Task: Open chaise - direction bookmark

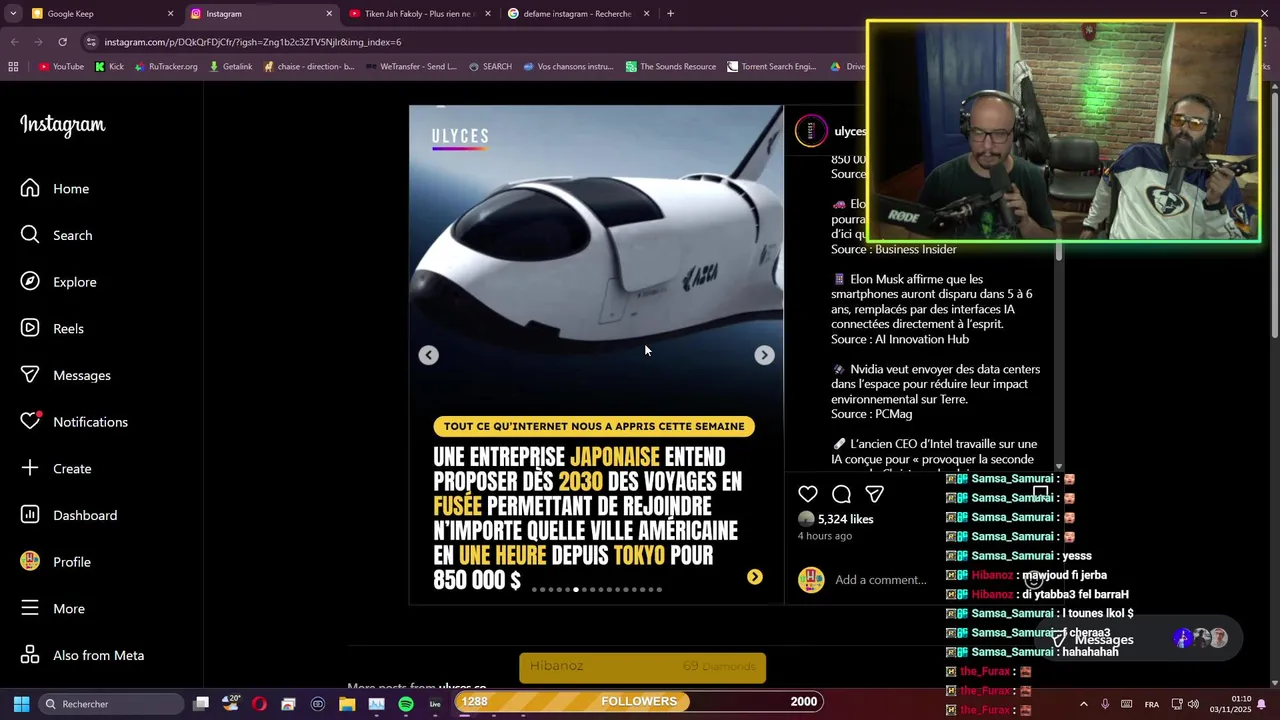Action: point(309,67)
